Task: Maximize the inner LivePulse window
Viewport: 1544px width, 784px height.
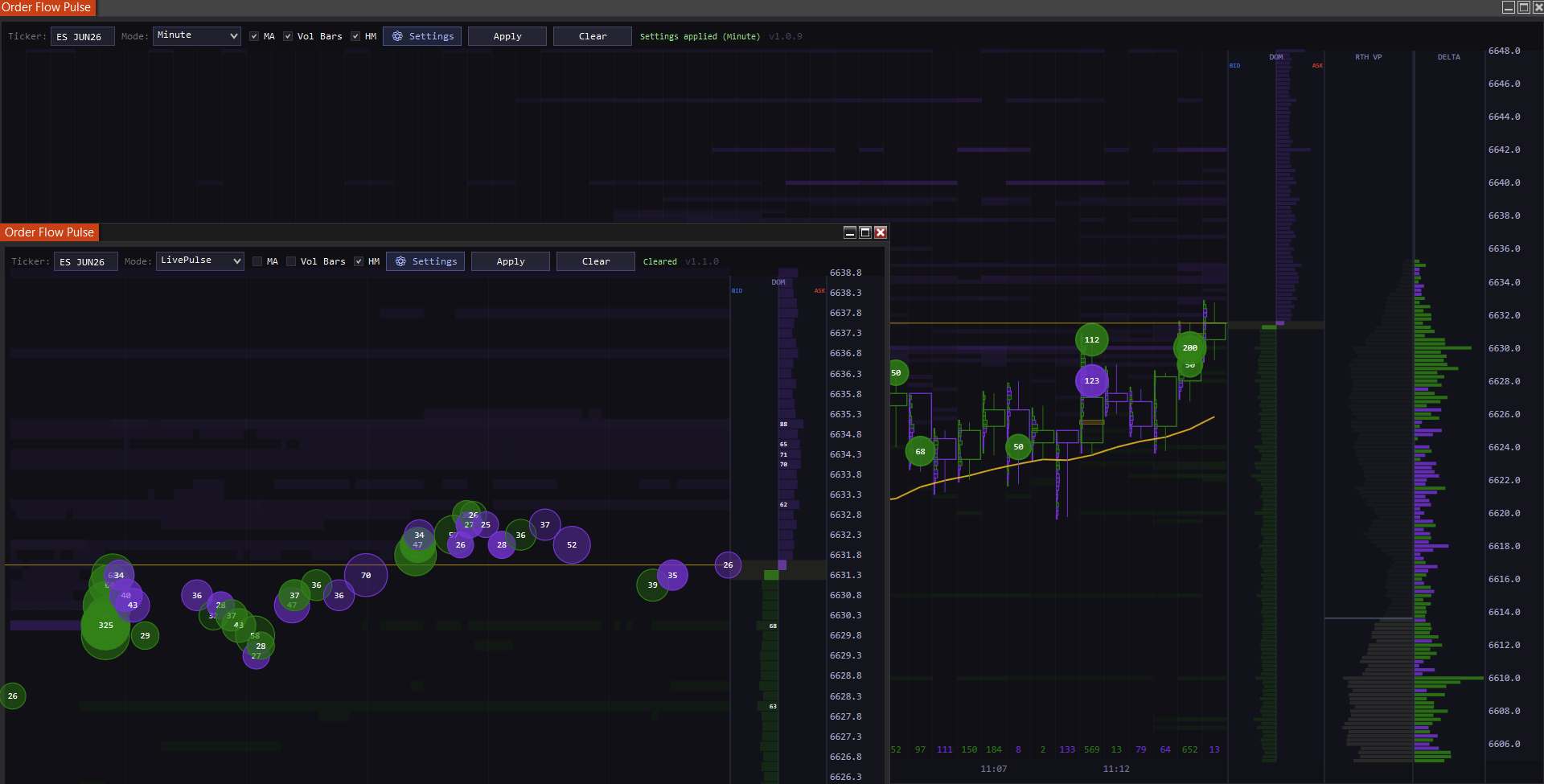Action: point(865,232)
